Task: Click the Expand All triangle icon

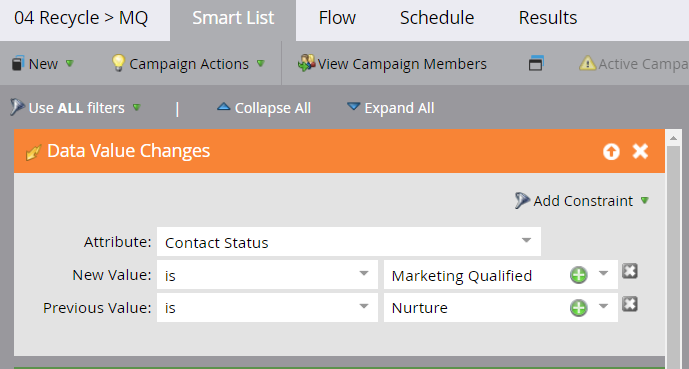Action: point(353,106)
